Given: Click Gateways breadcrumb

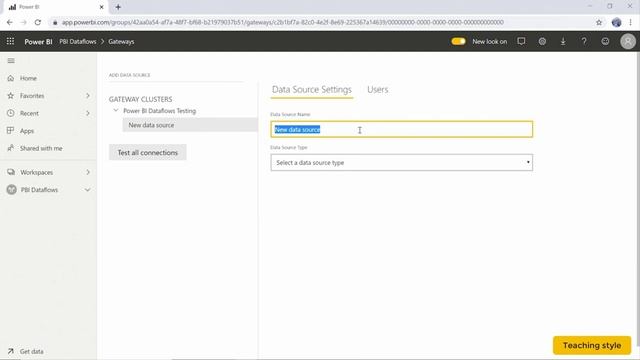Looking at the screenshot, I should [121, 42].
